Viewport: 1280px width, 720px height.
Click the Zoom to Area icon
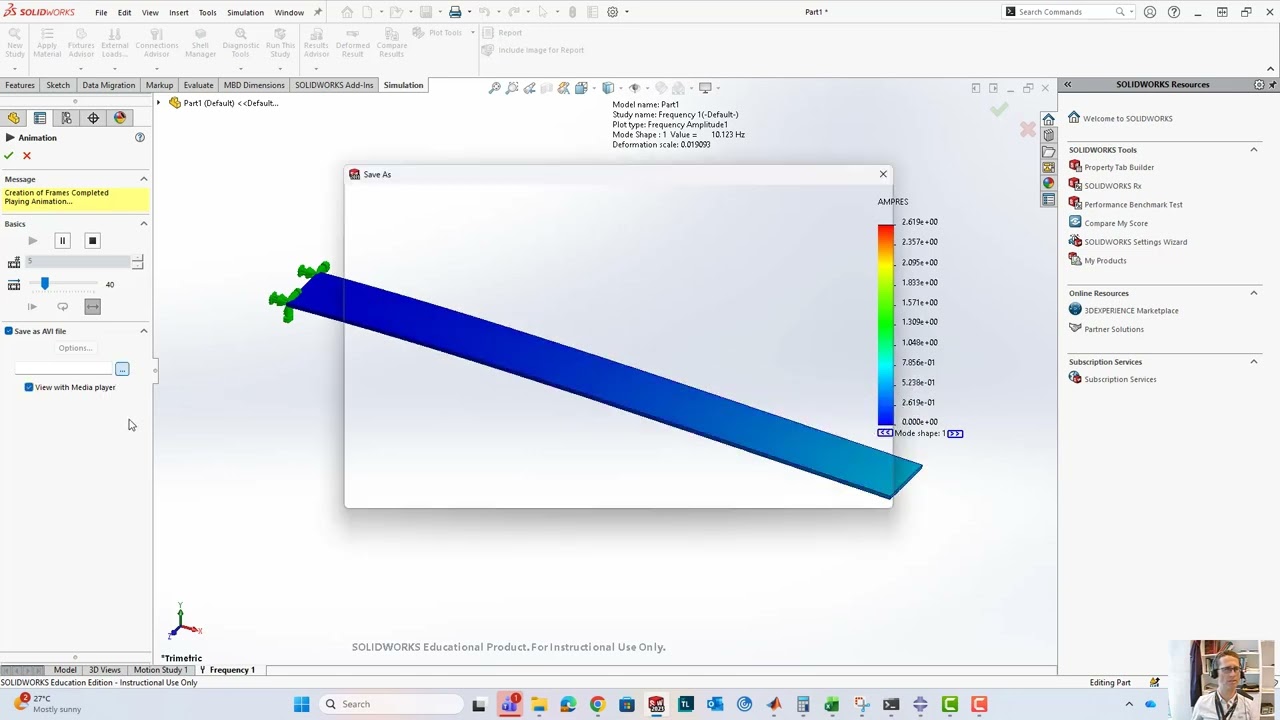512,88
